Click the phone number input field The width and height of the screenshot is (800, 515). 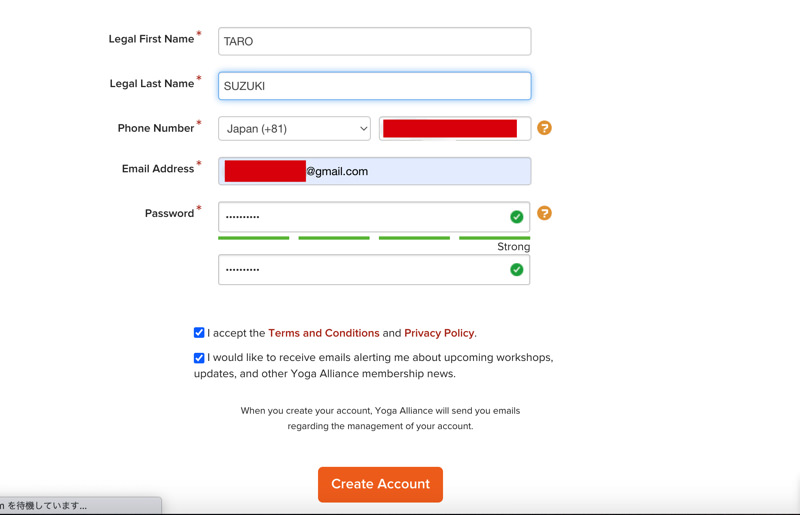click(x=454, y=128)
